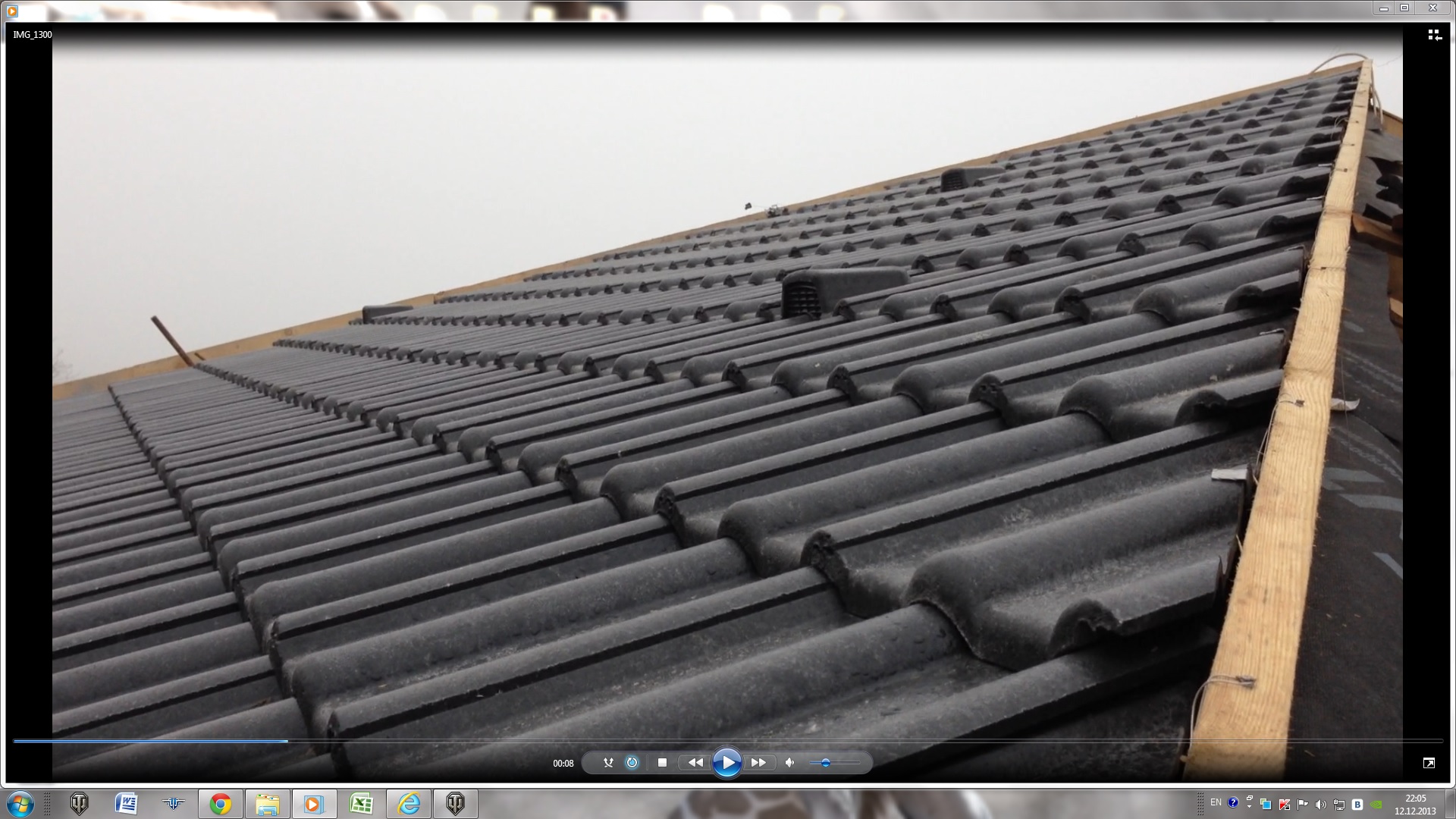Click the clock showing 22:05
1456x819 pixels.
[1415, 805]
